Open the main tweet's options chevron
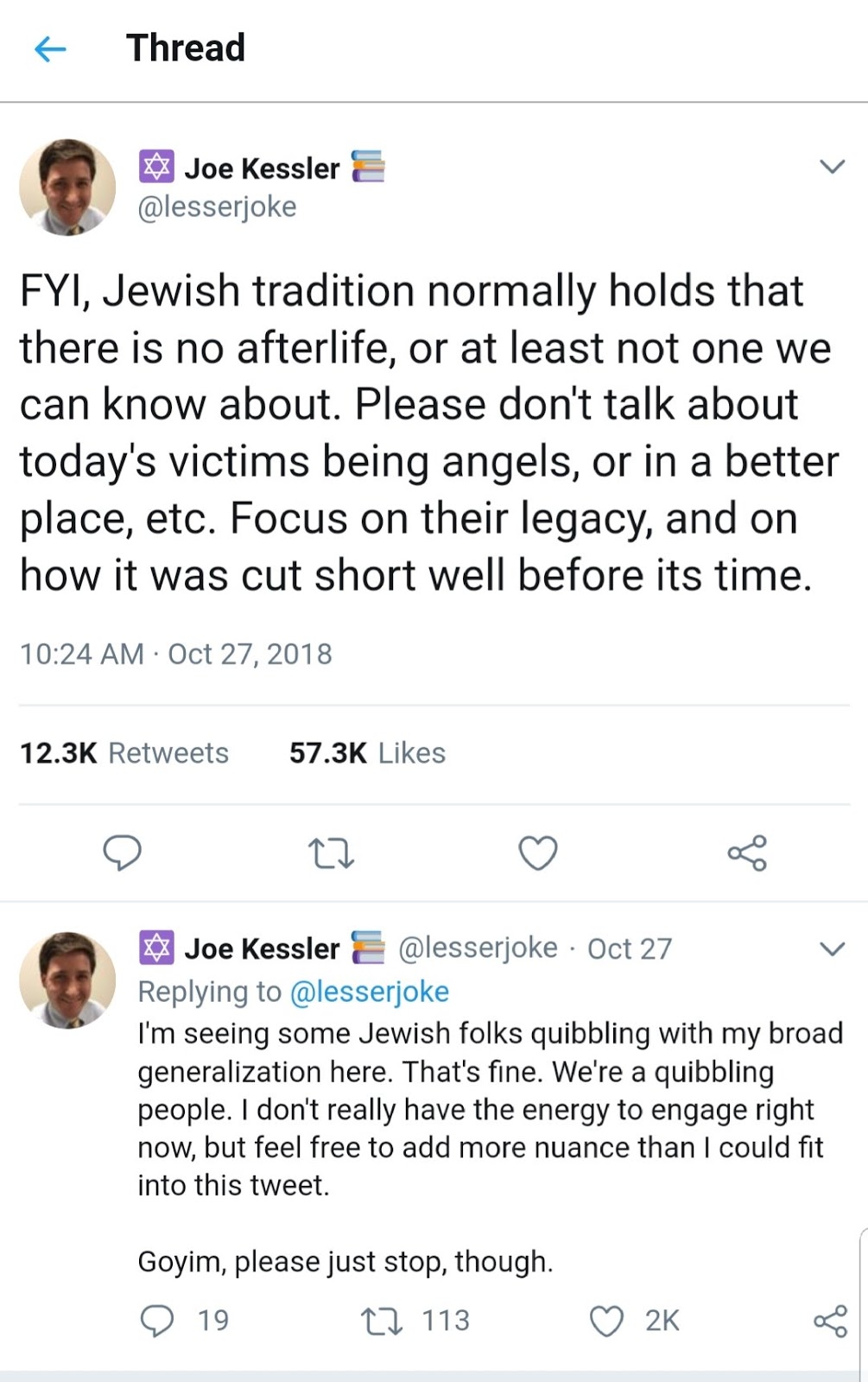 coord(831,167)
